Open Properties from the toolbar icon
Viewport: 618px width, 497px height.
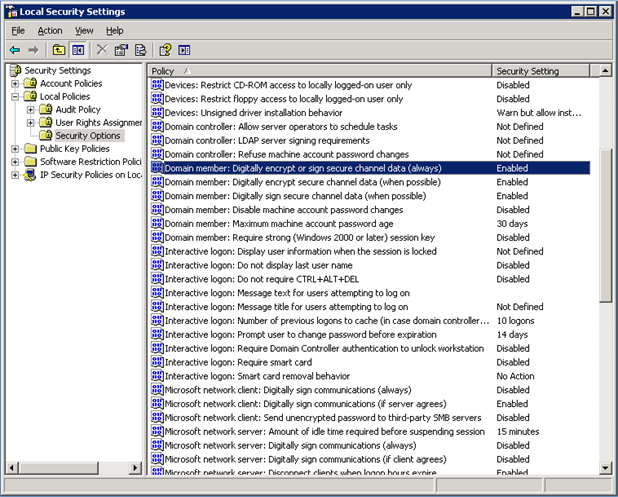121,50
